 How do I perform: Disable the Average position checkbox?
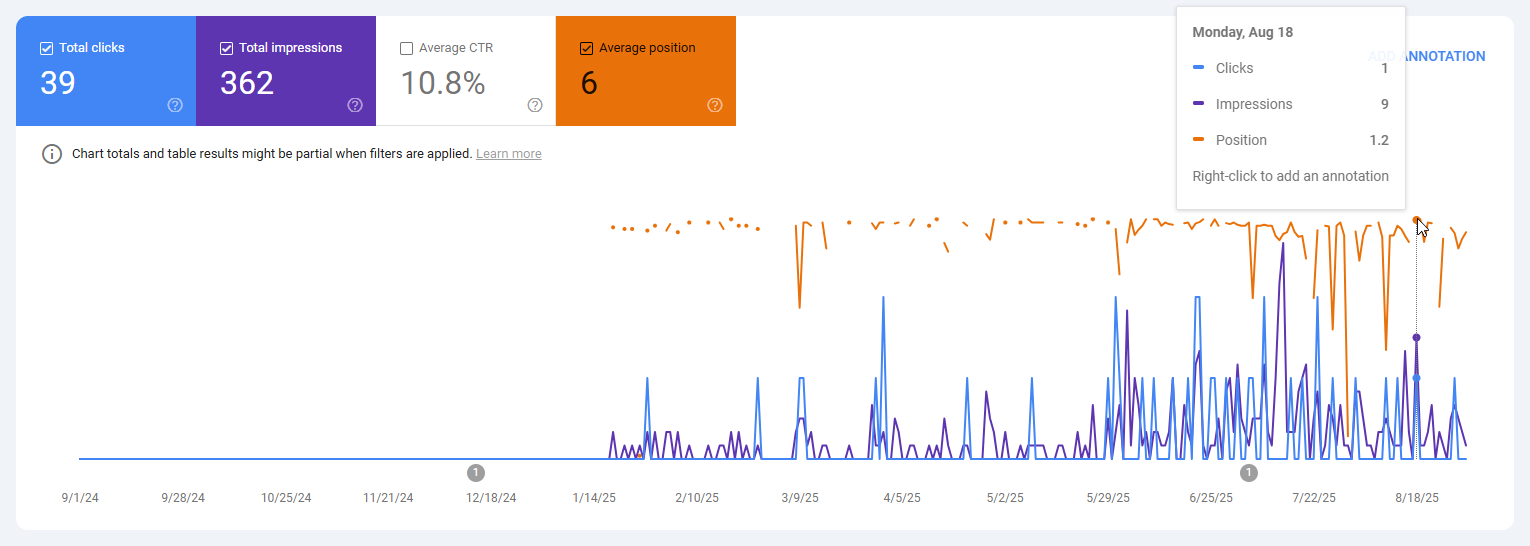tap(586, 48)
